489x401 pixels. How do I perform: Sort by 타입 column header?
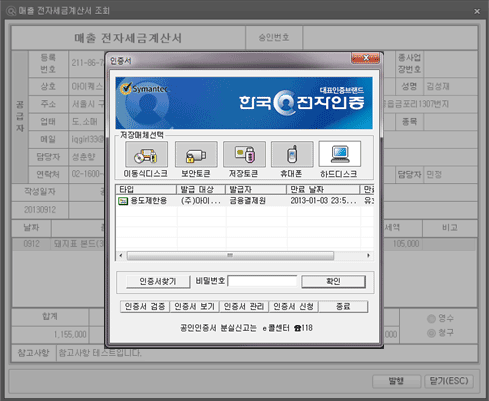point(146,189)
